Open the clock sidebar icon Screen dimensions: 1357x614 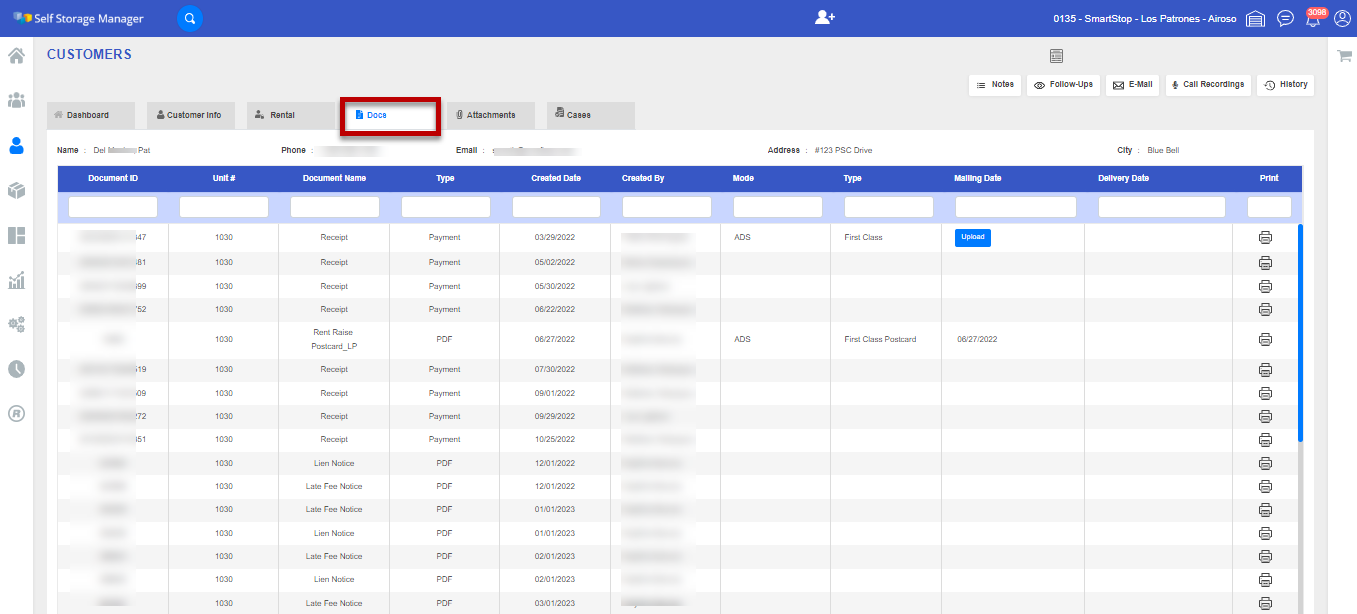[x=16, y=369]
